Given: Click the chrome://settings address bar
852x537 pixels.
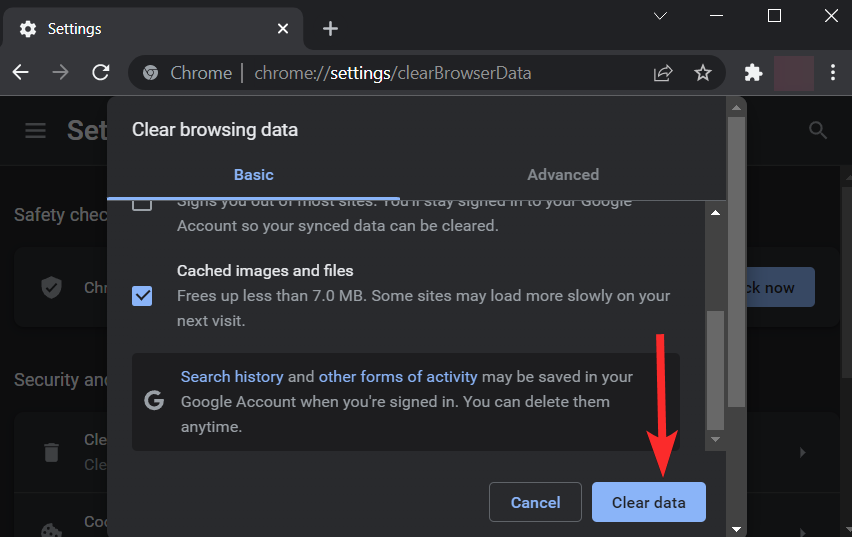Looking at the screenshot, I should tap(400, 73).
